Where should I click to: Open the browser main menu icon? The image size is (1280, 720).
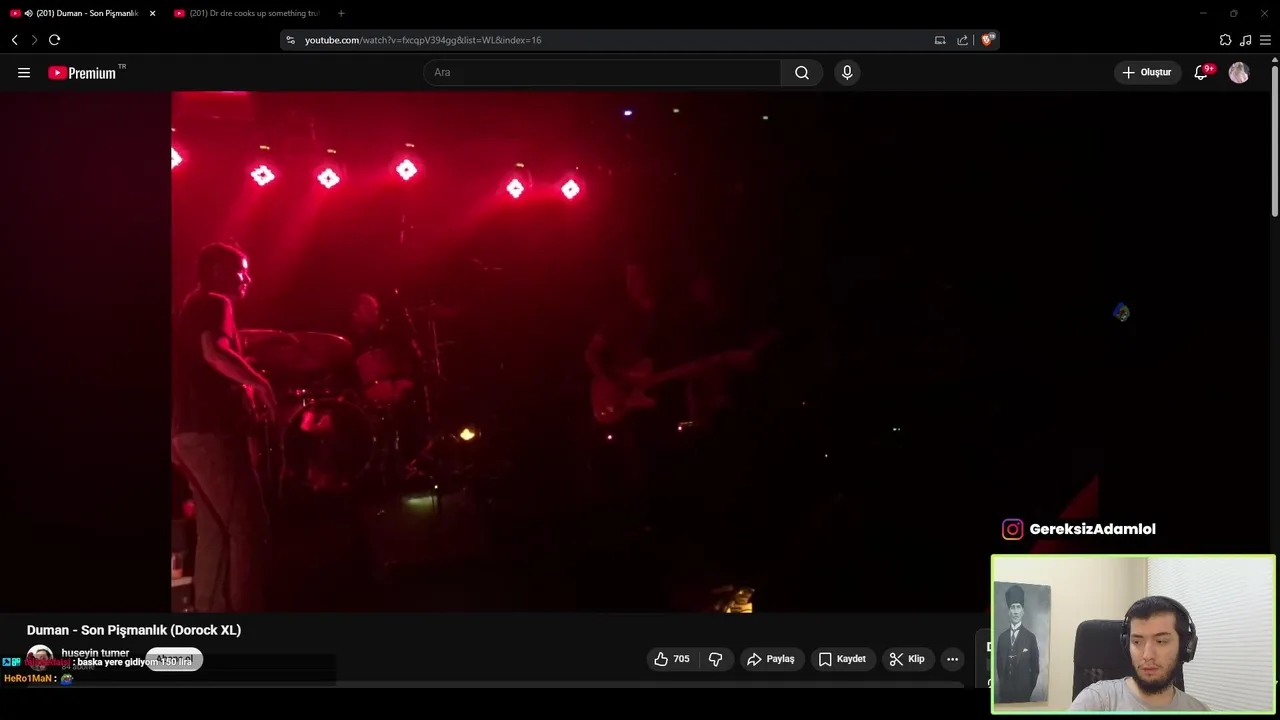click(1265, 40)
